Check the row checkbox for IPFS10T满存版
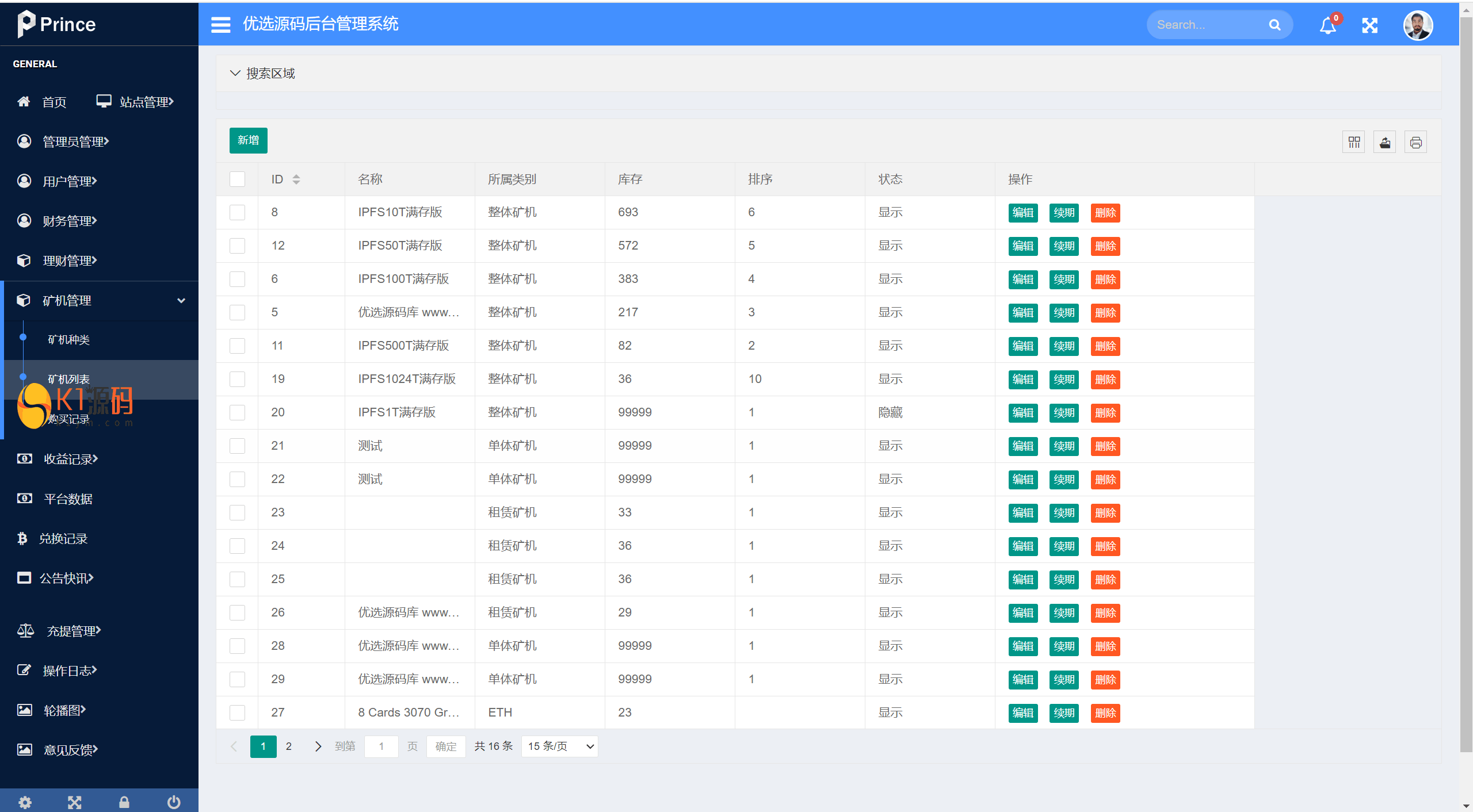Viewport: 1473px width, 812px height. pos(237,213)
